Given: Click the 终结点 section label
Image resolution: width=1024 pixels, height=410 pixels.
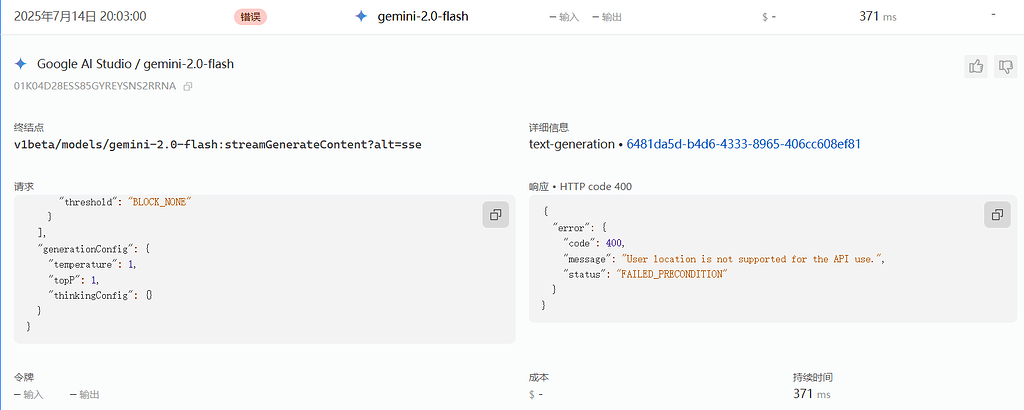Looking at the screenshot, I should pos(29,128).
